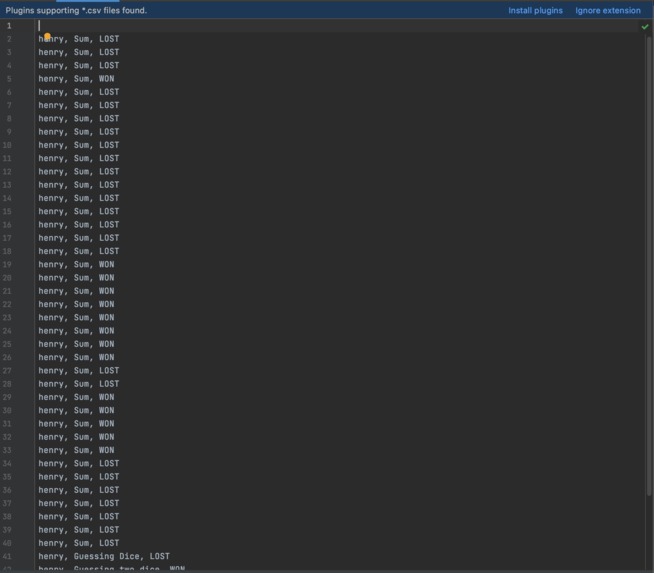Click 'henry, Sum, LOST' text on line 14

pyautogui.click(x=79, y=198)
